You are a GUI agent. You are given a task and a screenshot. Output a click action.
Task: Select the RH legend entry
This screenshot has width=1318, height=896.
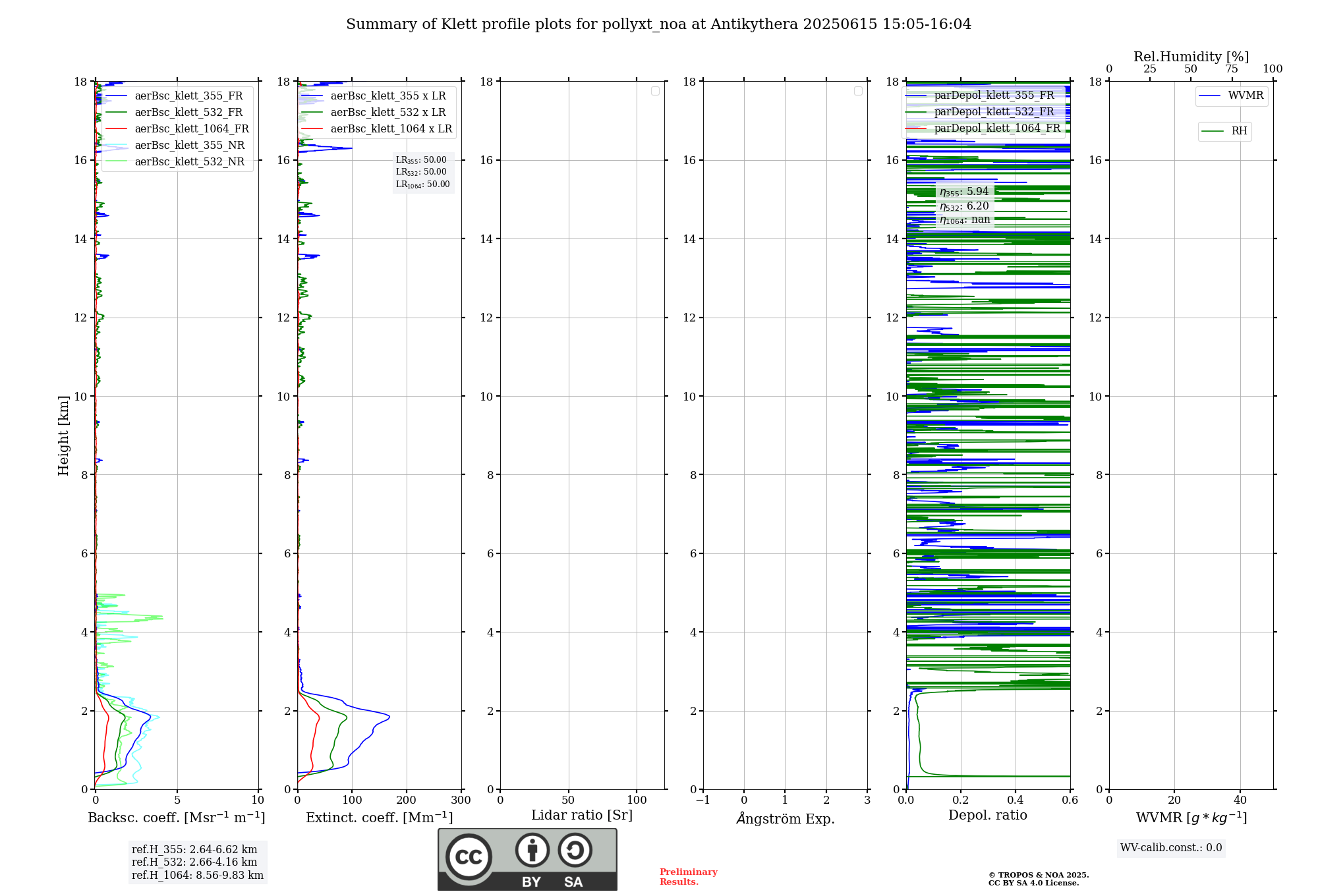click(x=1224, y=131)
